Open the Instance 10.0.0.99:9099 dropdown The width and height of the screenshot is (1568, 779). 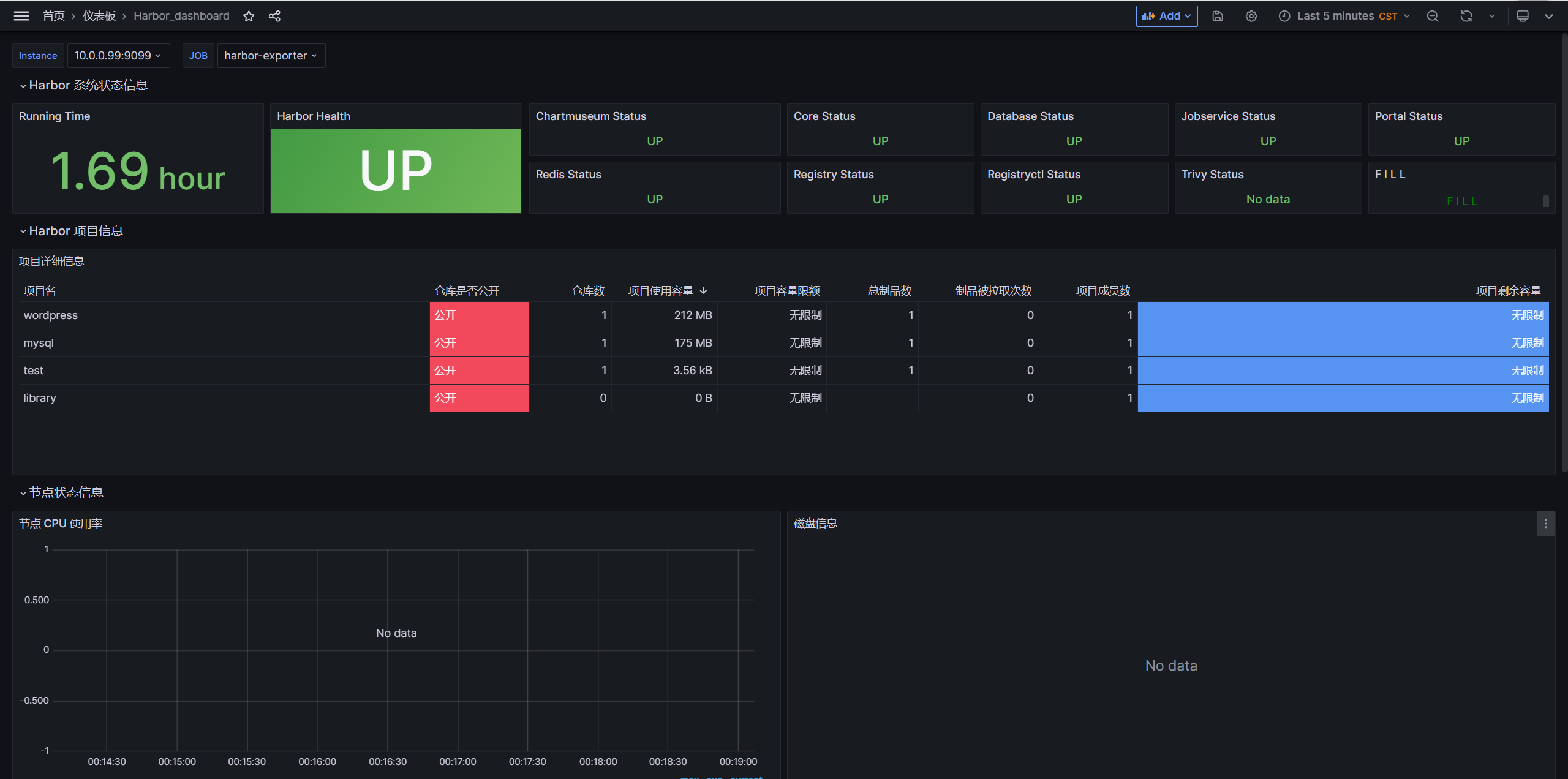(x=118, y=56)
